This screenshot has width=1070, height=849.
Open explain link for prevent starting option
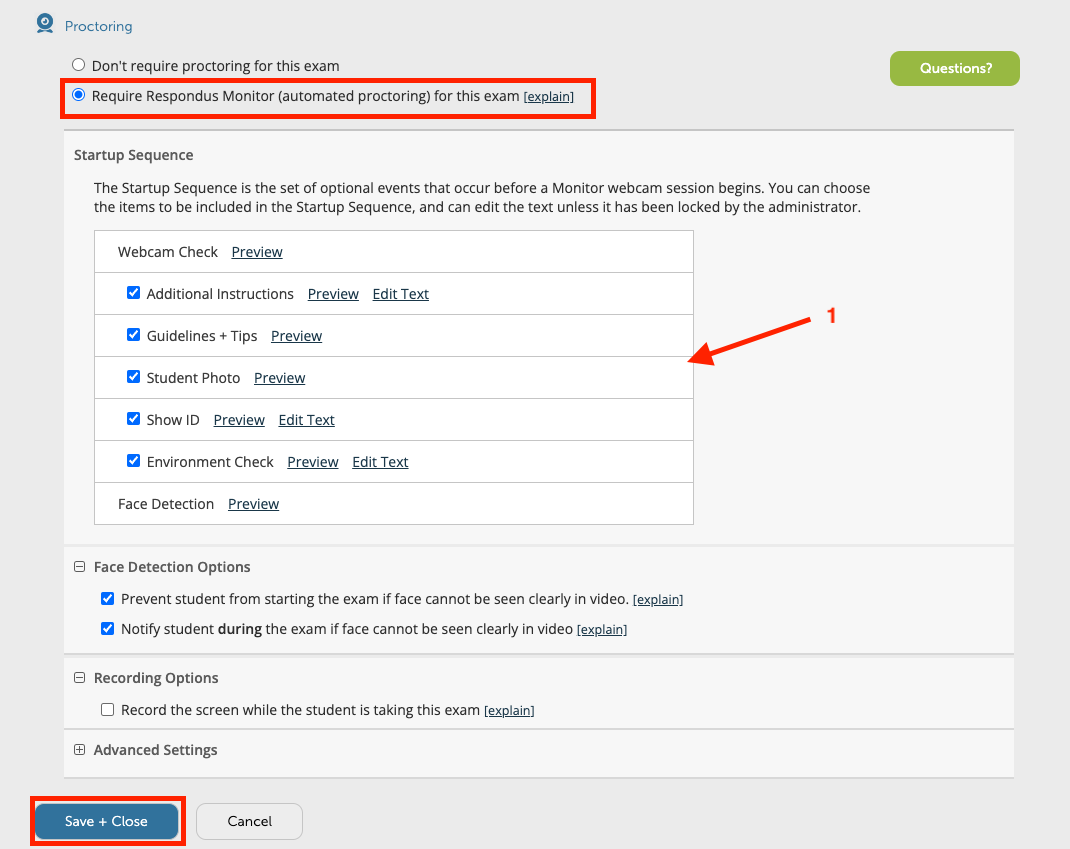[x=658, y=600]
